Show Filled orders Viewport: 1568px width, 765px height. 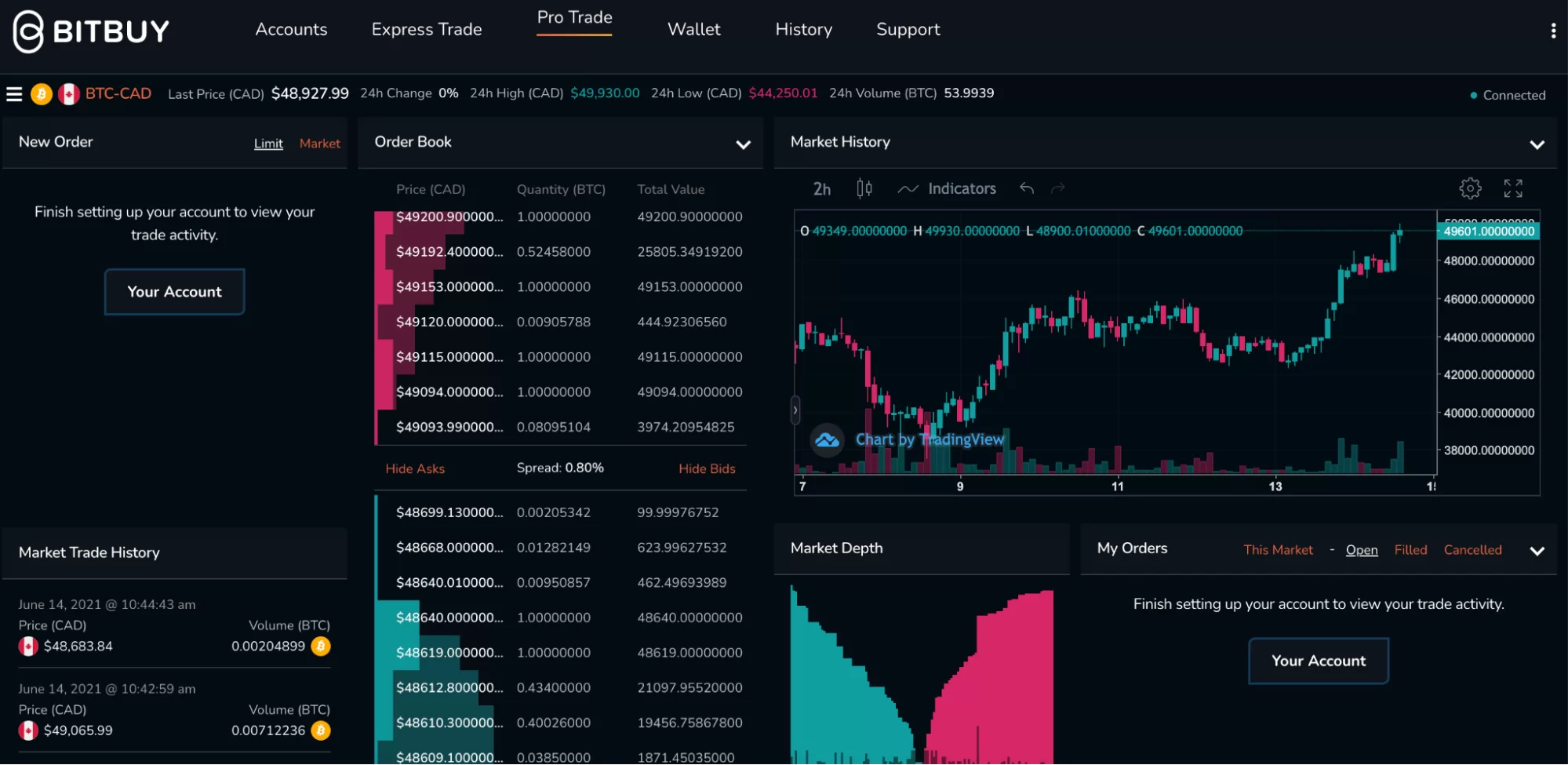point(1410,550)
